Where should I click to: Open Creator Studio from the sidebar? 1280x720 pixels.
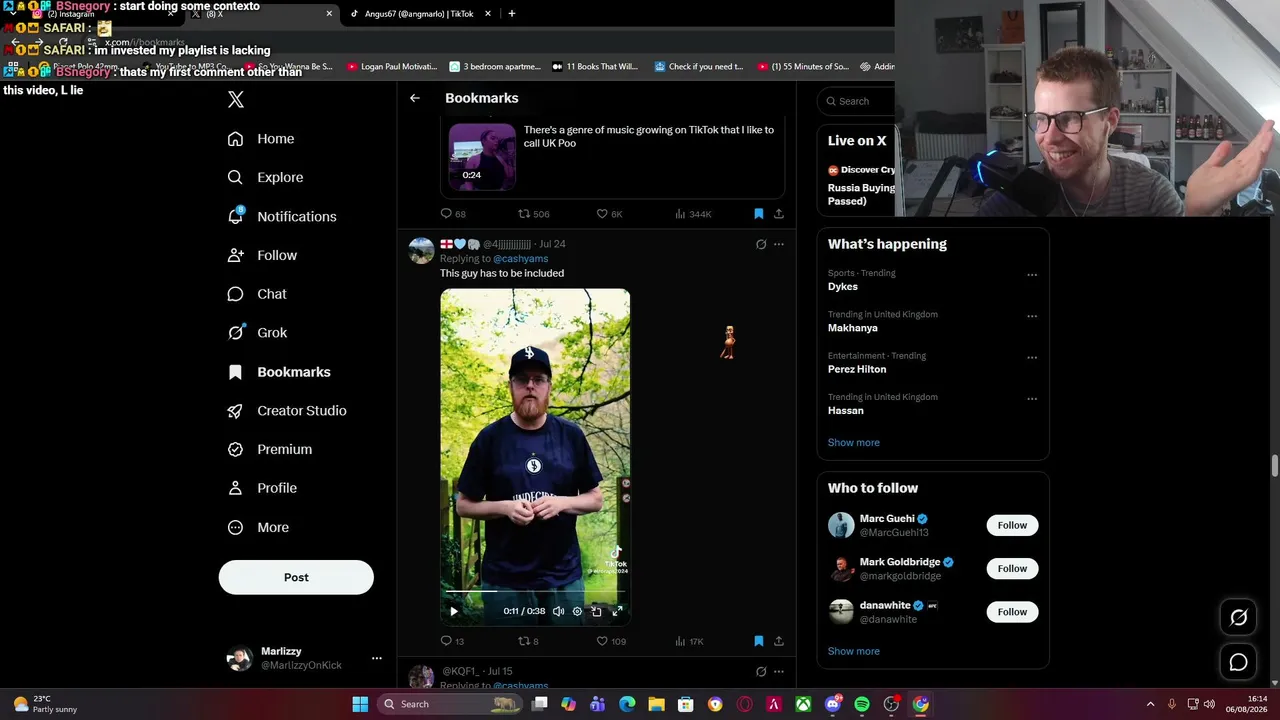coord(287,411)
